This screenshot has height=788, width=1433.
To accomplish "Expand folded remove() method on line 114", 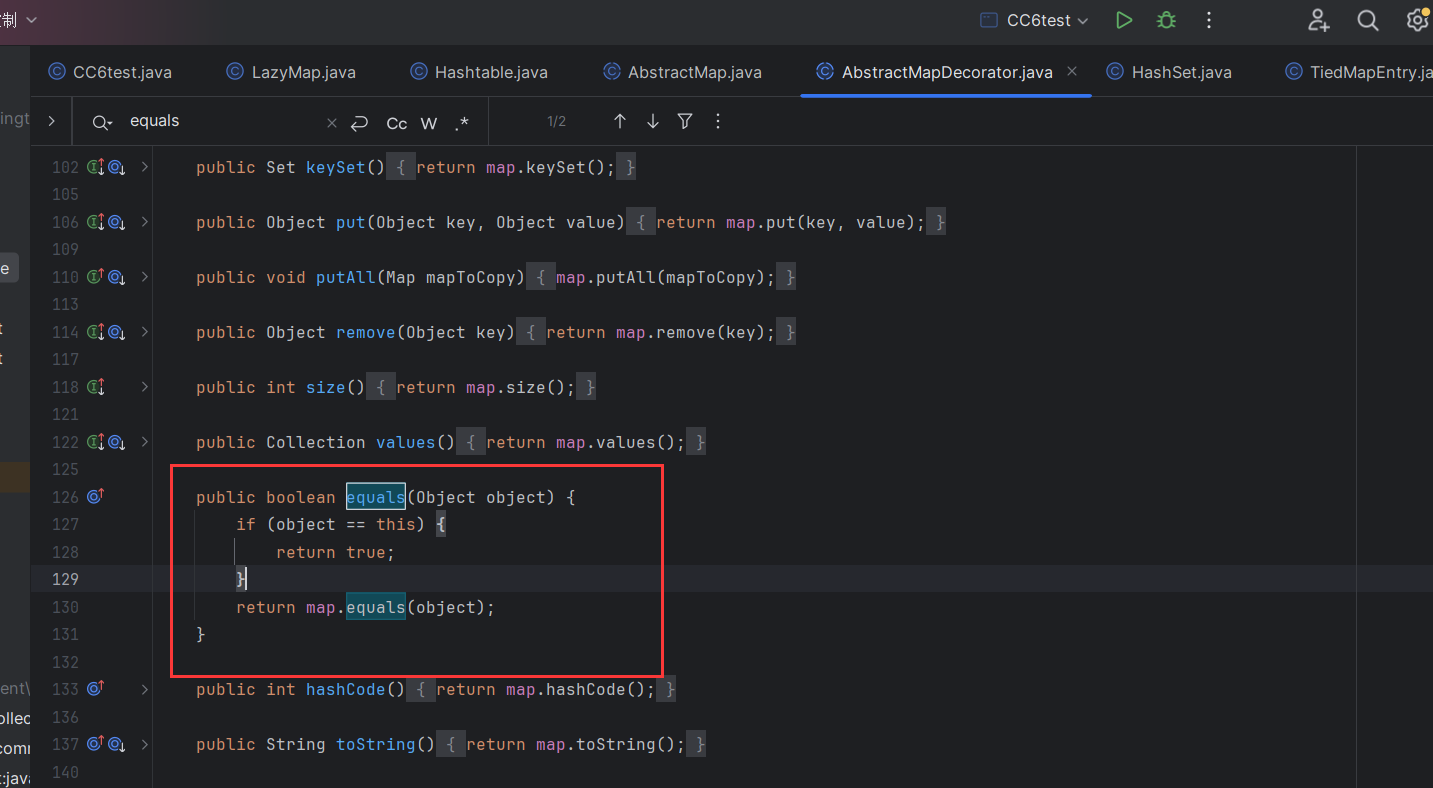I will [x=145, y=332].
